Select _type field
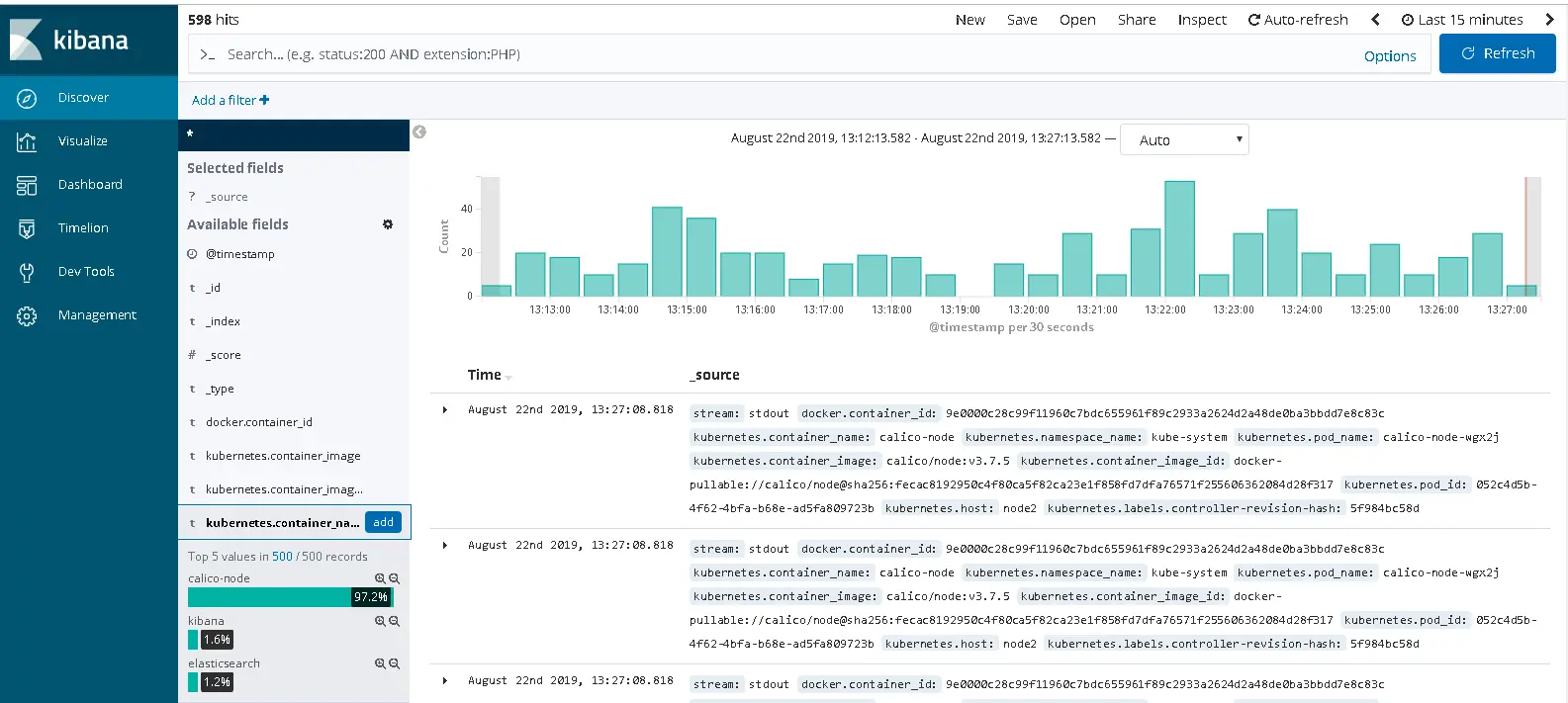This screenshot has width=1568, height=703. (220, 389)
